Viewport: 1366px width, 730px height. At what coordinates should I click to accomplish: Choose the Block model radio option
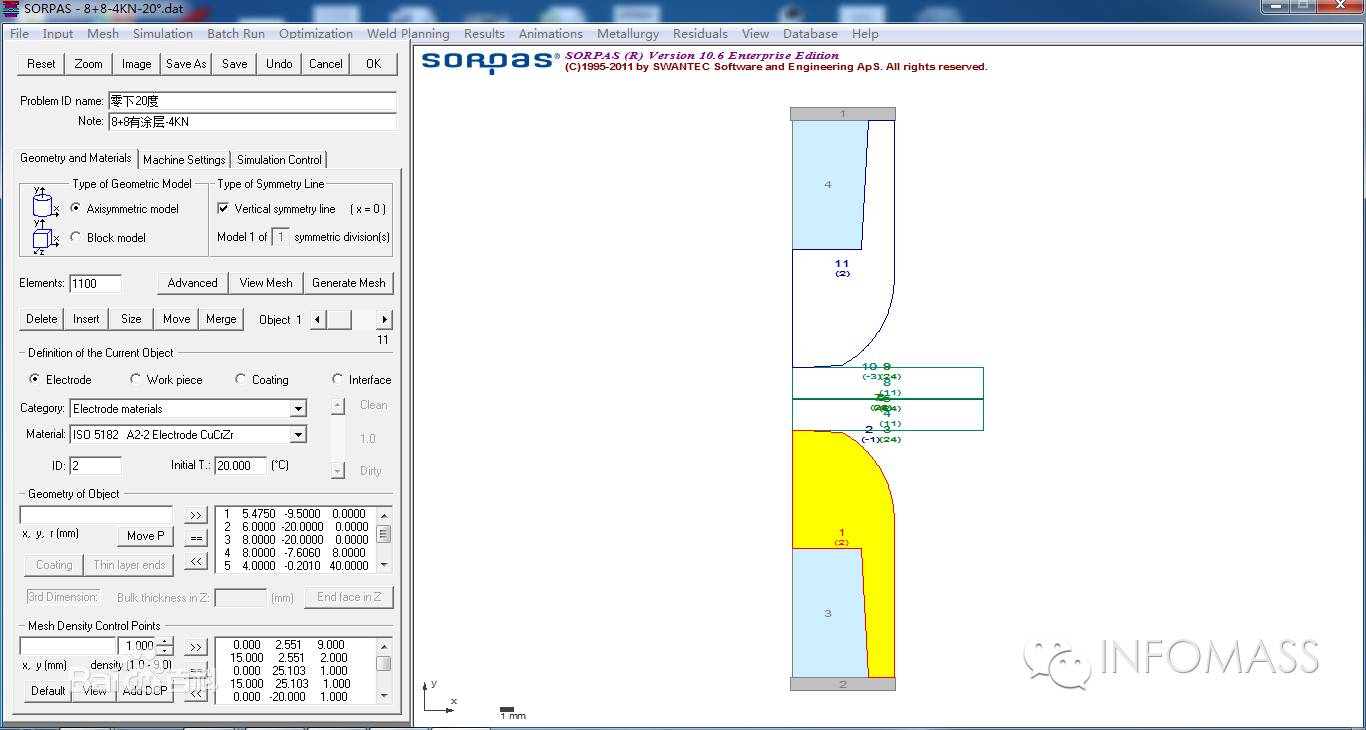pyautogui.click(x=76, y=238)
